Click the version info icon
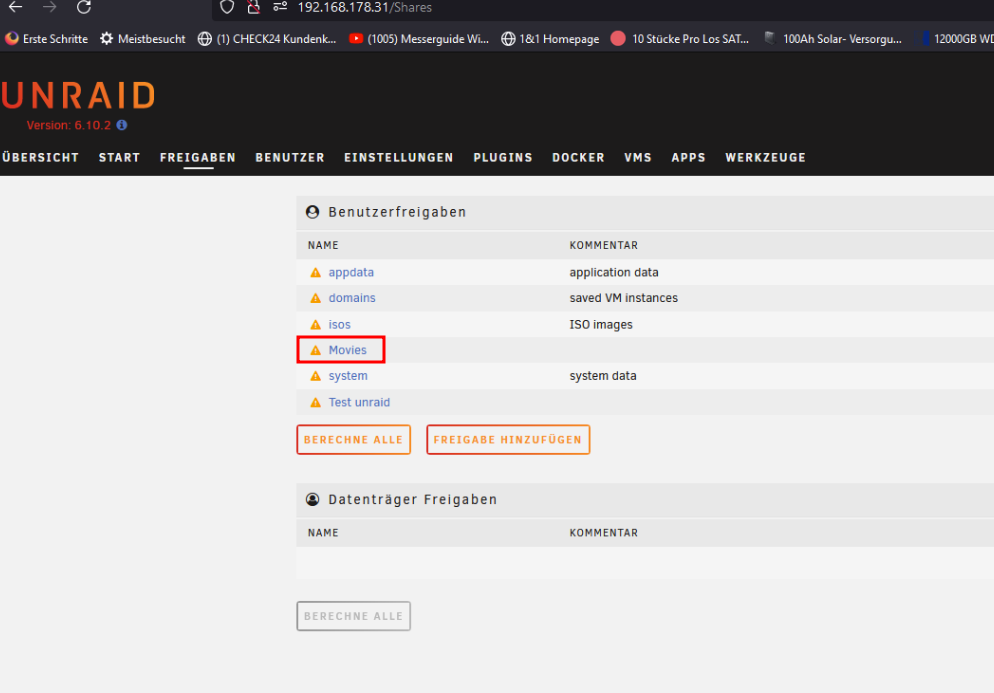Viewport: 994px width, 693px height. click(122, 126)
